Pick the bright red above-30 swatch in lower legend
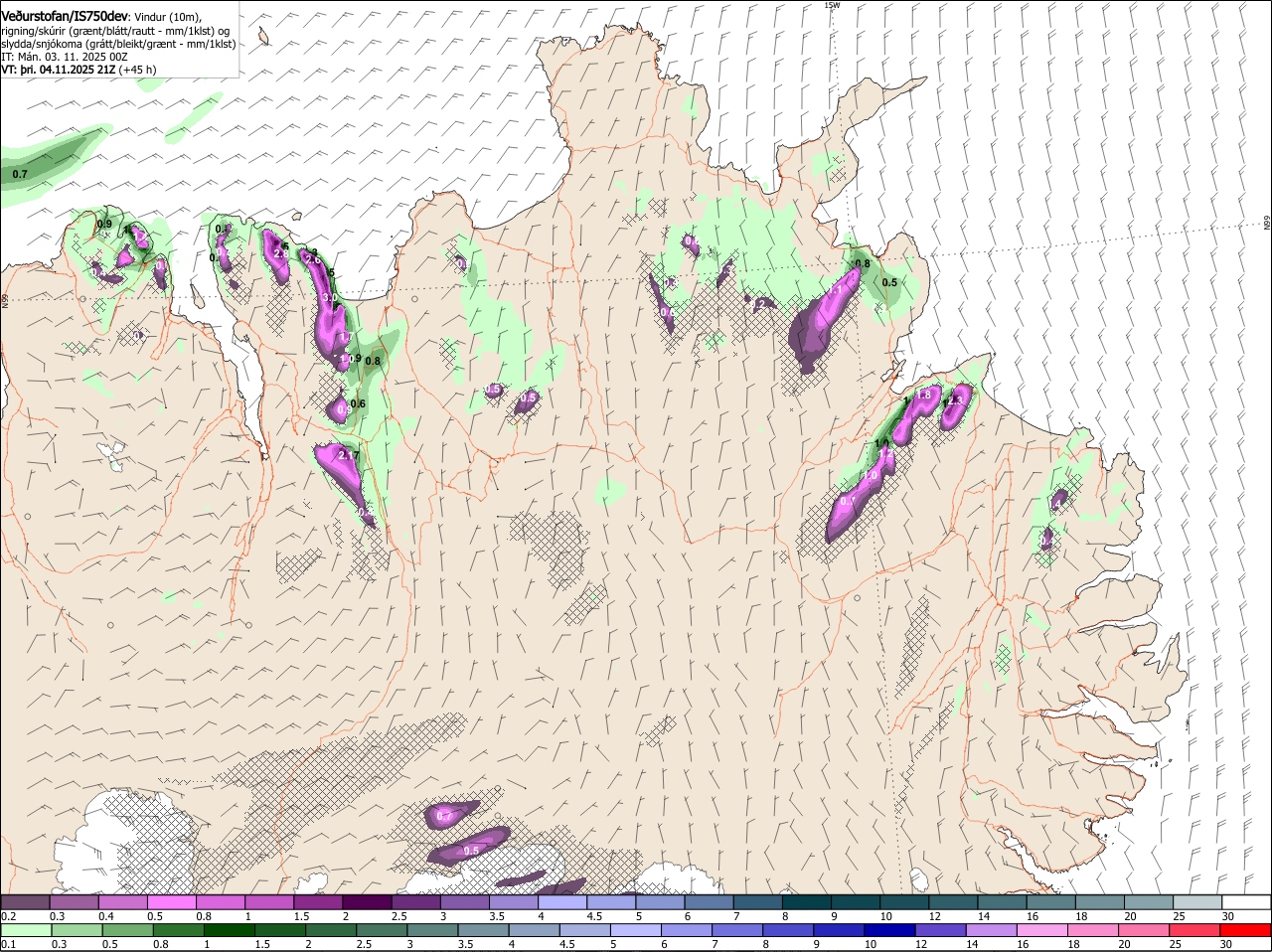1272x952 pixels. click(x=1246, y=930)
